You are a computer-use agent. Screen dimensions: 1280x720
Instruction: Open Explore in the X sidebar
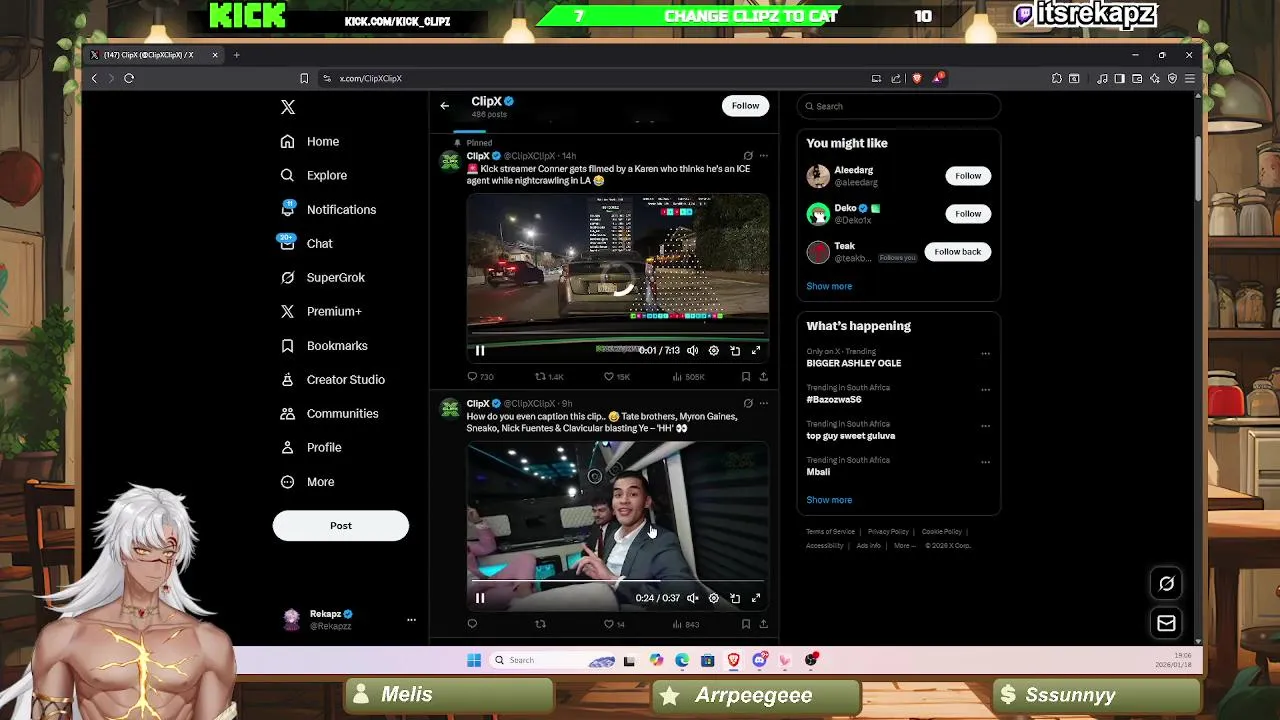click(314, 175)
